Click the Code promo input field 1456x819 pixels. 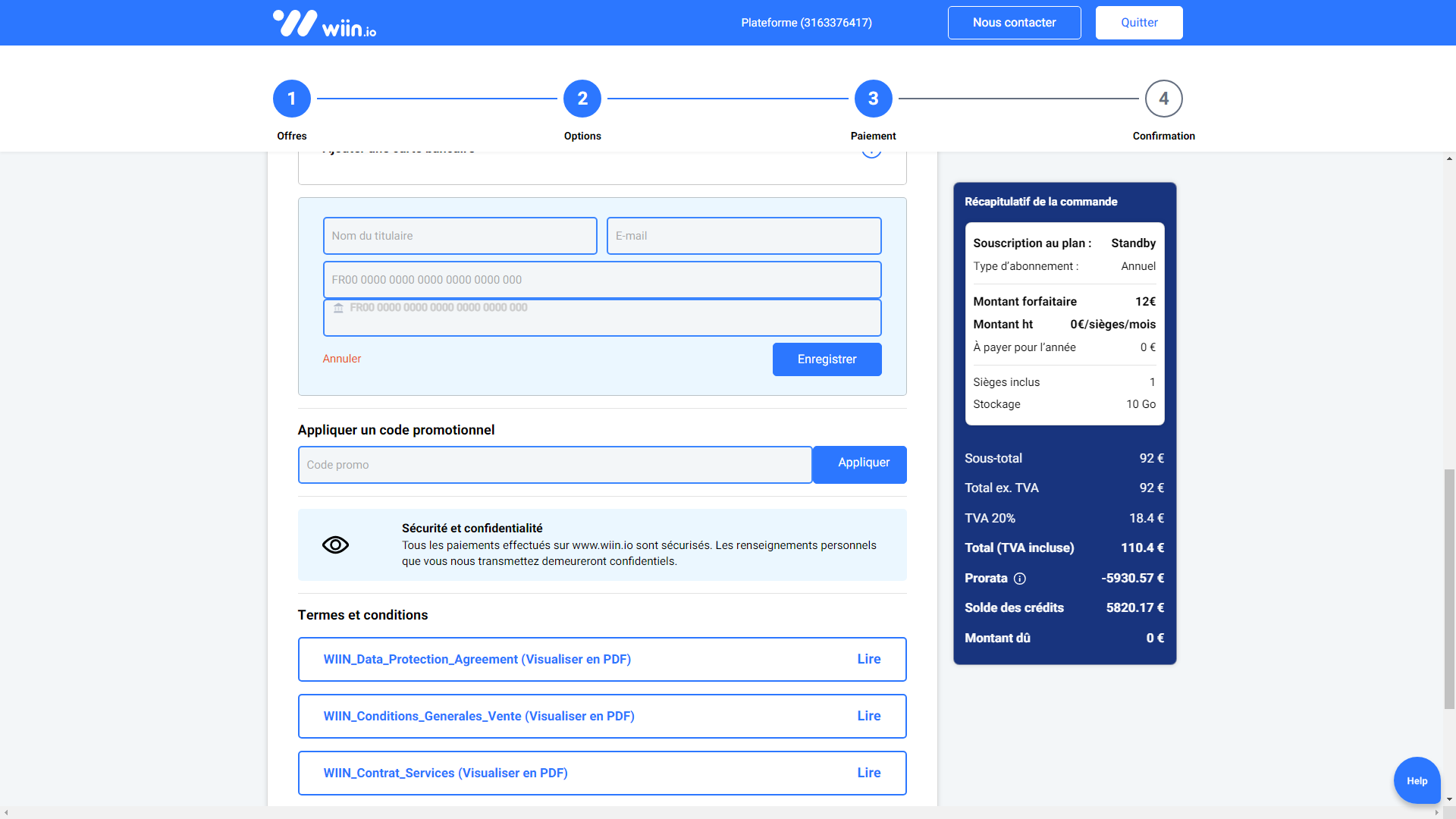click(555, 465)
